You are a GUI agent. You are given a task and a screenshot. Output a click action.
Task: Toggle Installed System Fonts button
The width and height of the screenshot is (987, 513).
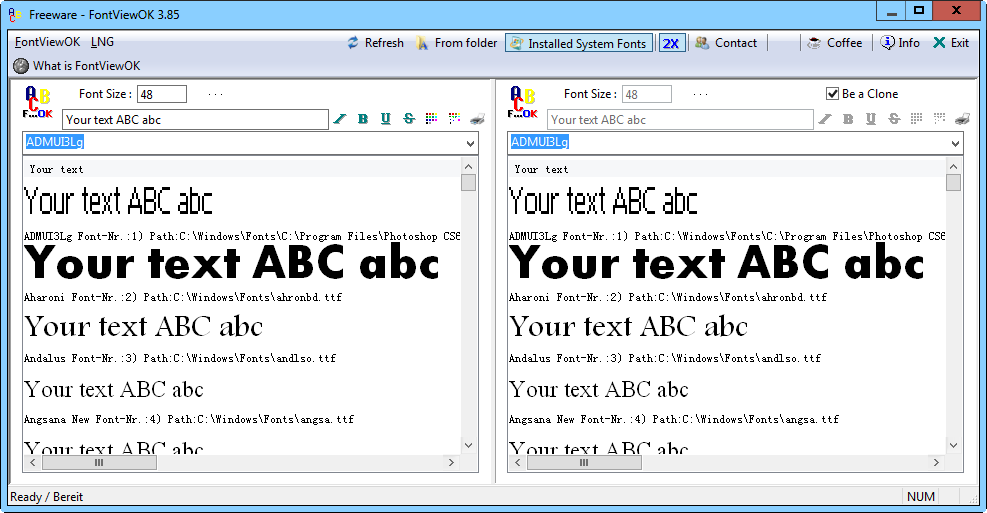(578, 43)
